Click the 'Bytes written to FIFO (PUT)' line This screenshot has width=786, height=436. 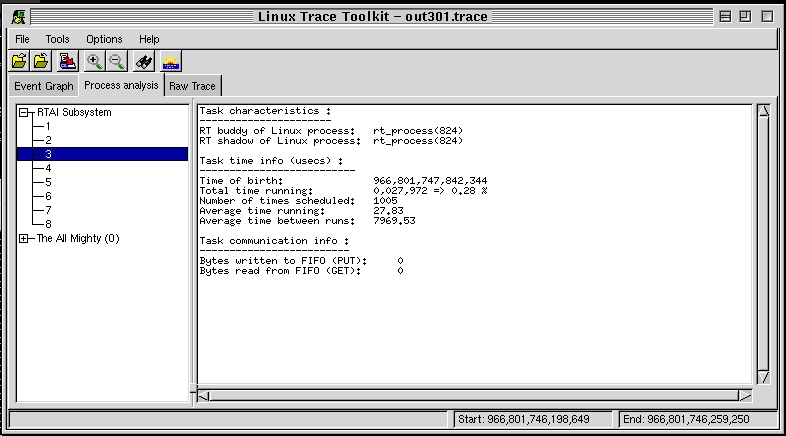coord(301,261)
